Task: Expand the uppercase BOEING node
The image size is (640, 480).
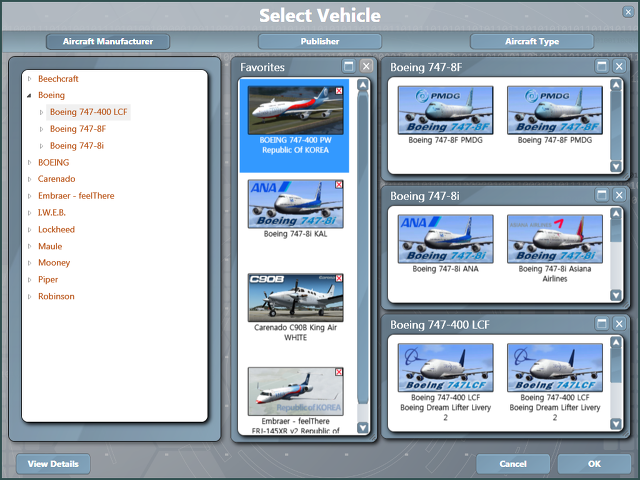Action: [29, 162]
